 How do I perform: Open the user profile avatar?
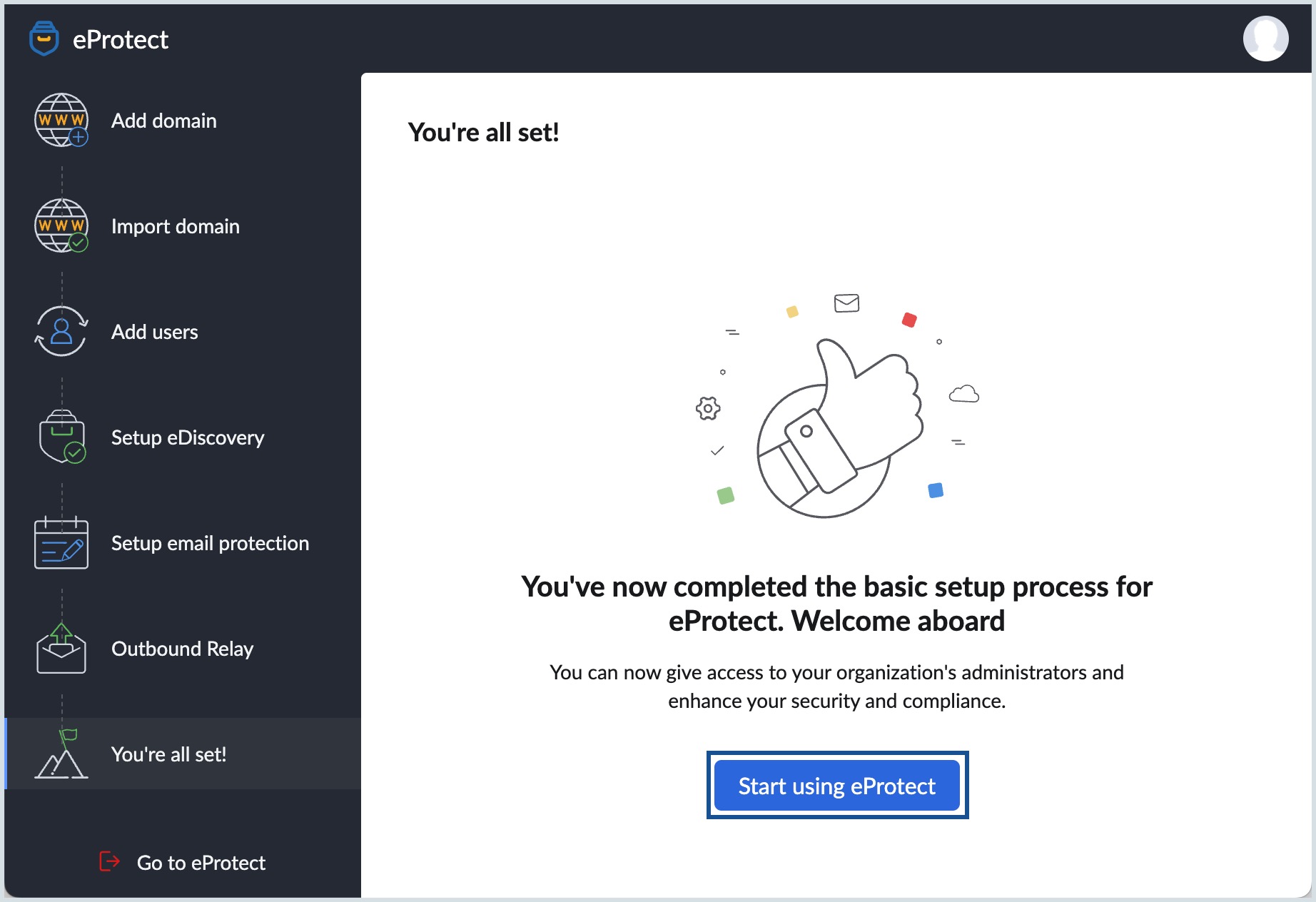[x=1265, y=39]
